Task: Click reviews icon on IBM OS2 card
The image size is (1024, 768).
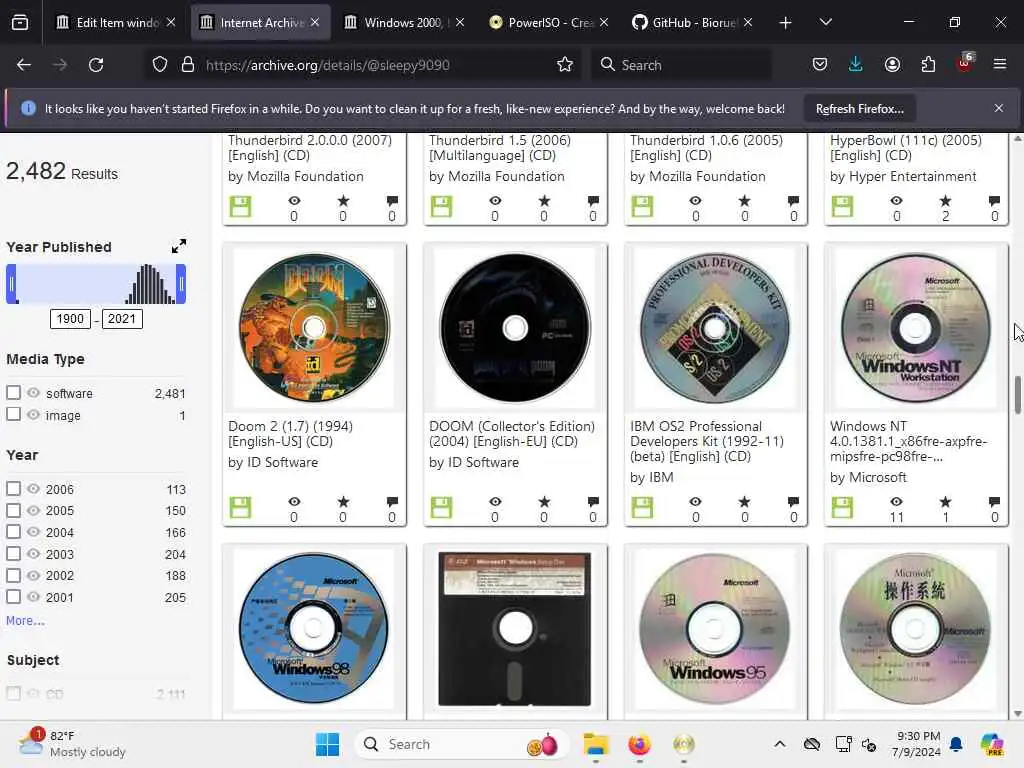Action: click(x=793, y=502)
